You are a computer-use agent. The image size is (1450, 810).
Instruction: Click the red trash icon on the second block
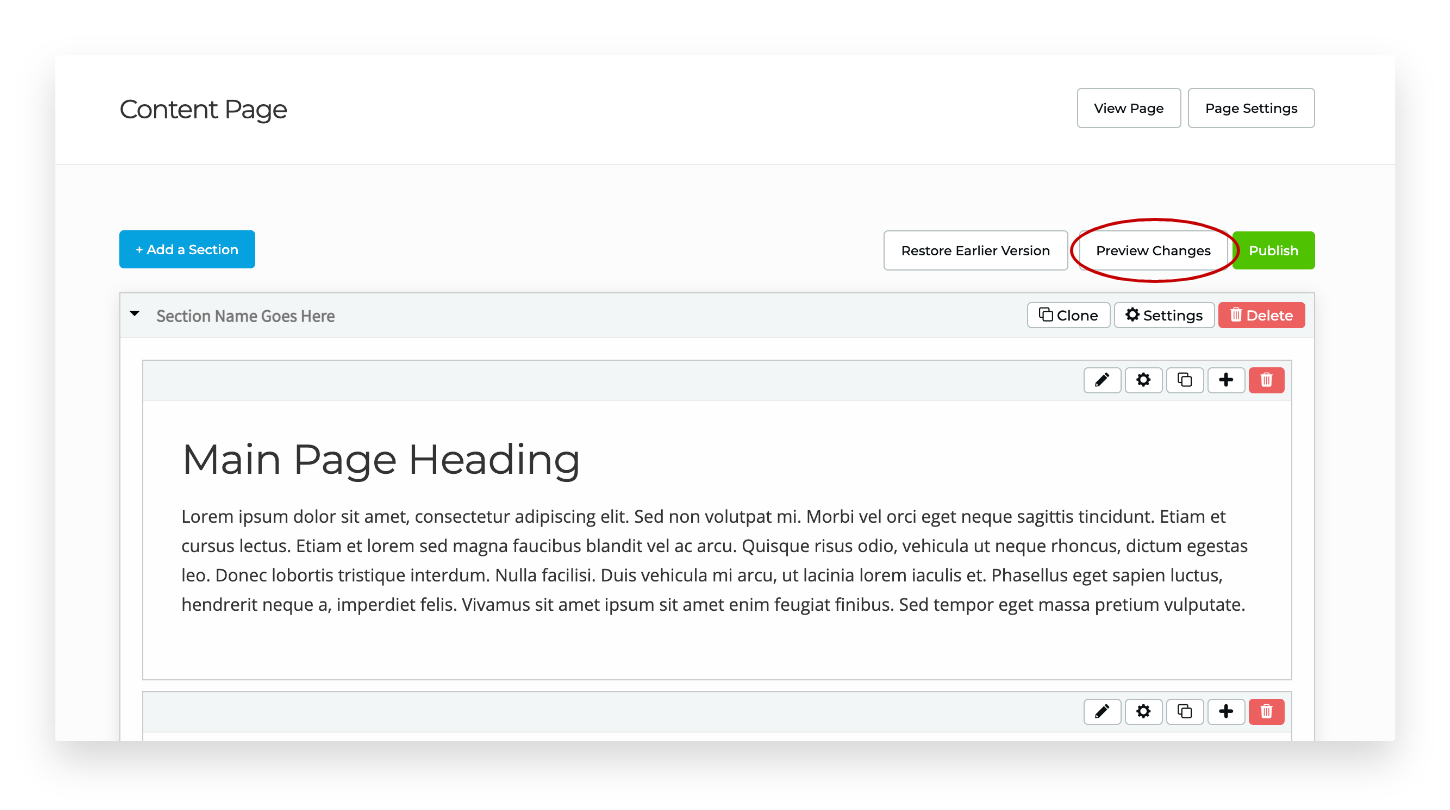pos(1266,711)
